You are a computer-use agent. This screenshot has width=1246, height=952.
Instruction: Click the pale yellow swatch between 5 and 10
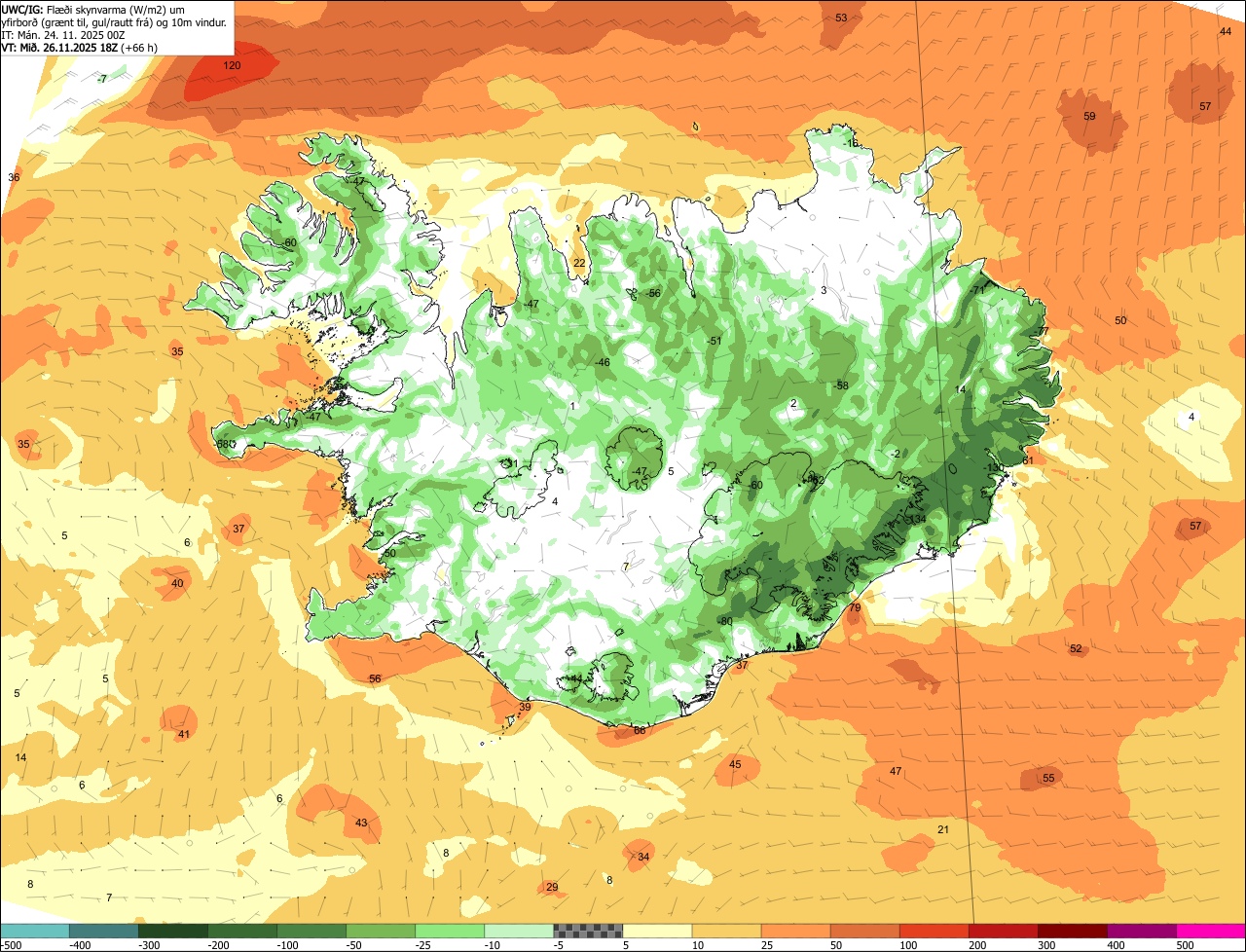pyautogui.click(x=656, y=931)
